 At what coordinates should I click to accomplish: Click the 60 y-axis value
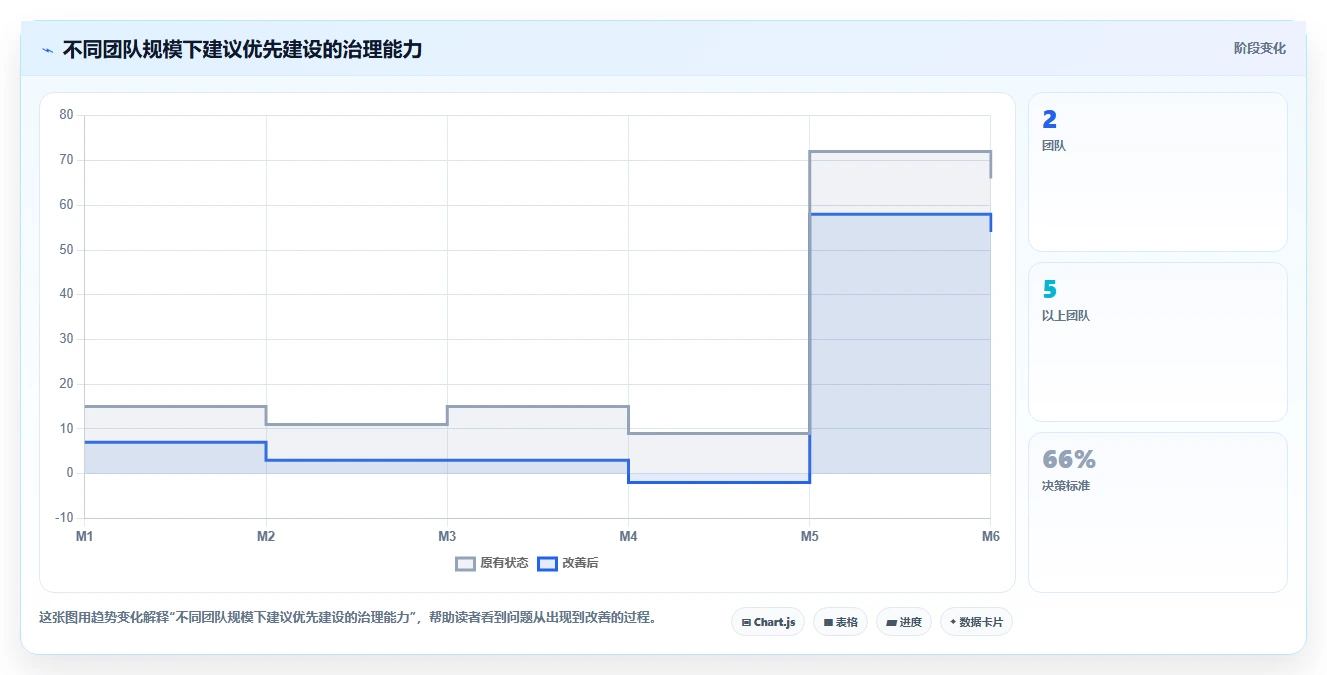[x=67, y=205]
